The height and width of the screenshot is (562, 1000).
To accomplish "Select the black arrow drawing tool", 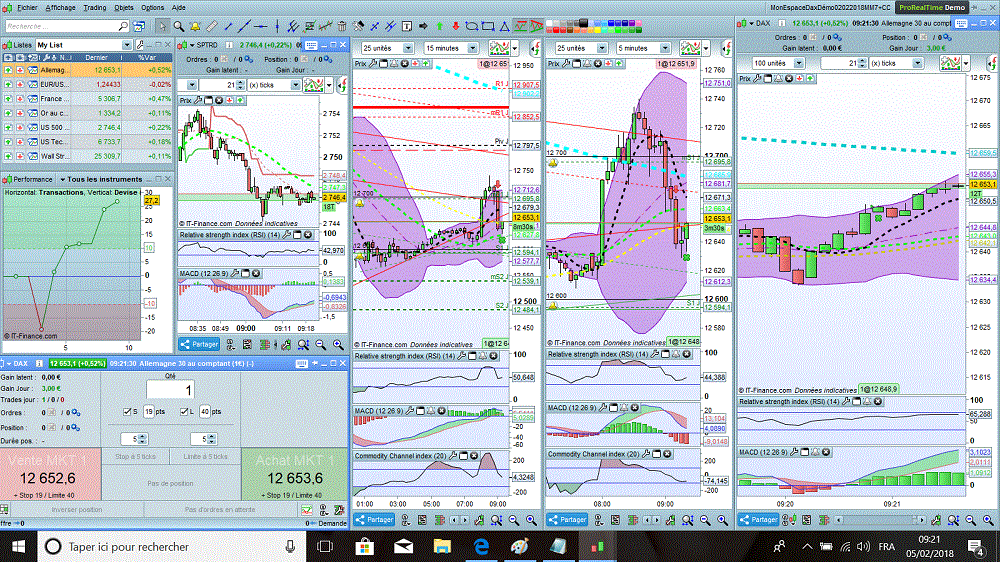I will 423,26.
